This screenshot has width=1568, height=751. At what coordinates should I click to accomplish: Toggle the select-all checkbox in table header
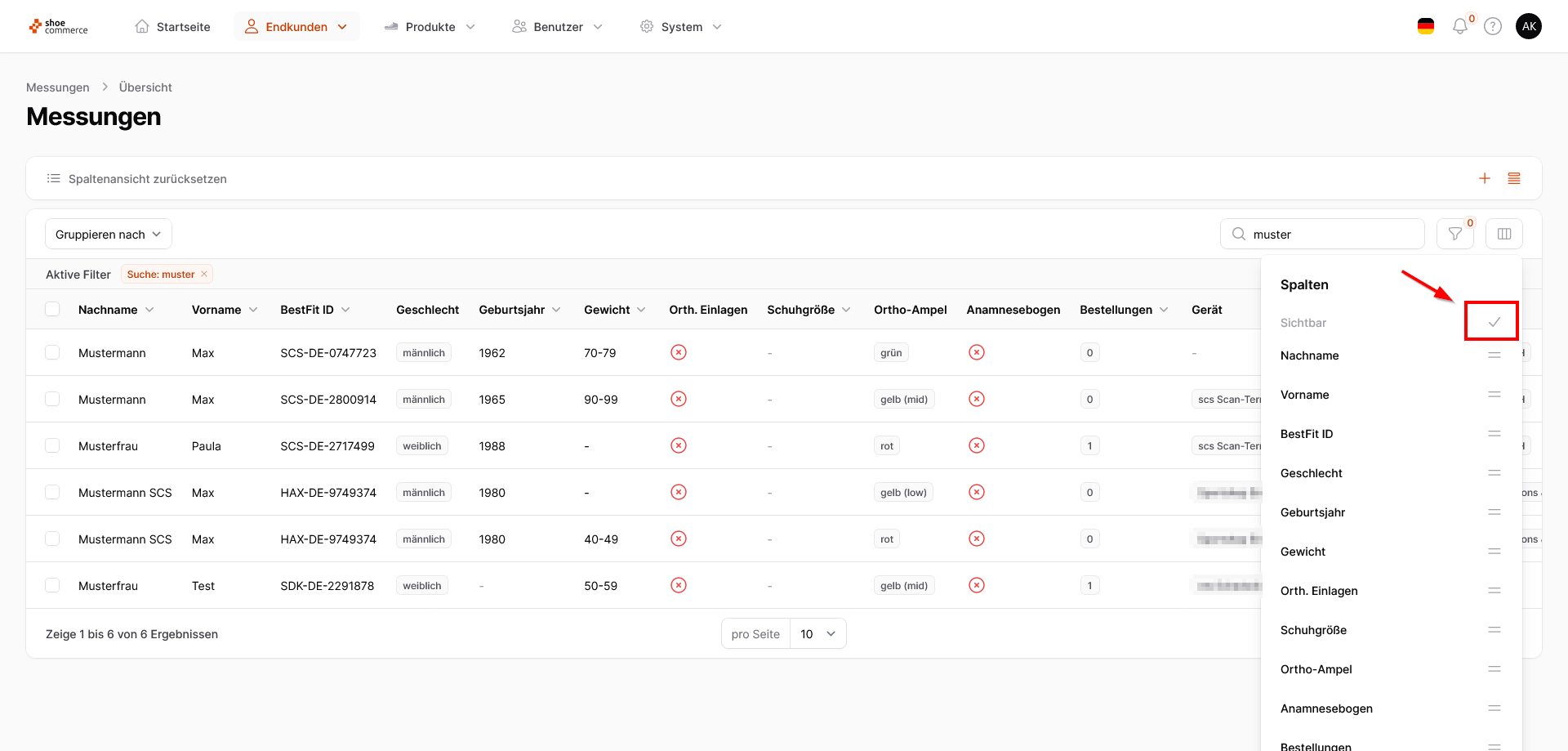[53, 310]
